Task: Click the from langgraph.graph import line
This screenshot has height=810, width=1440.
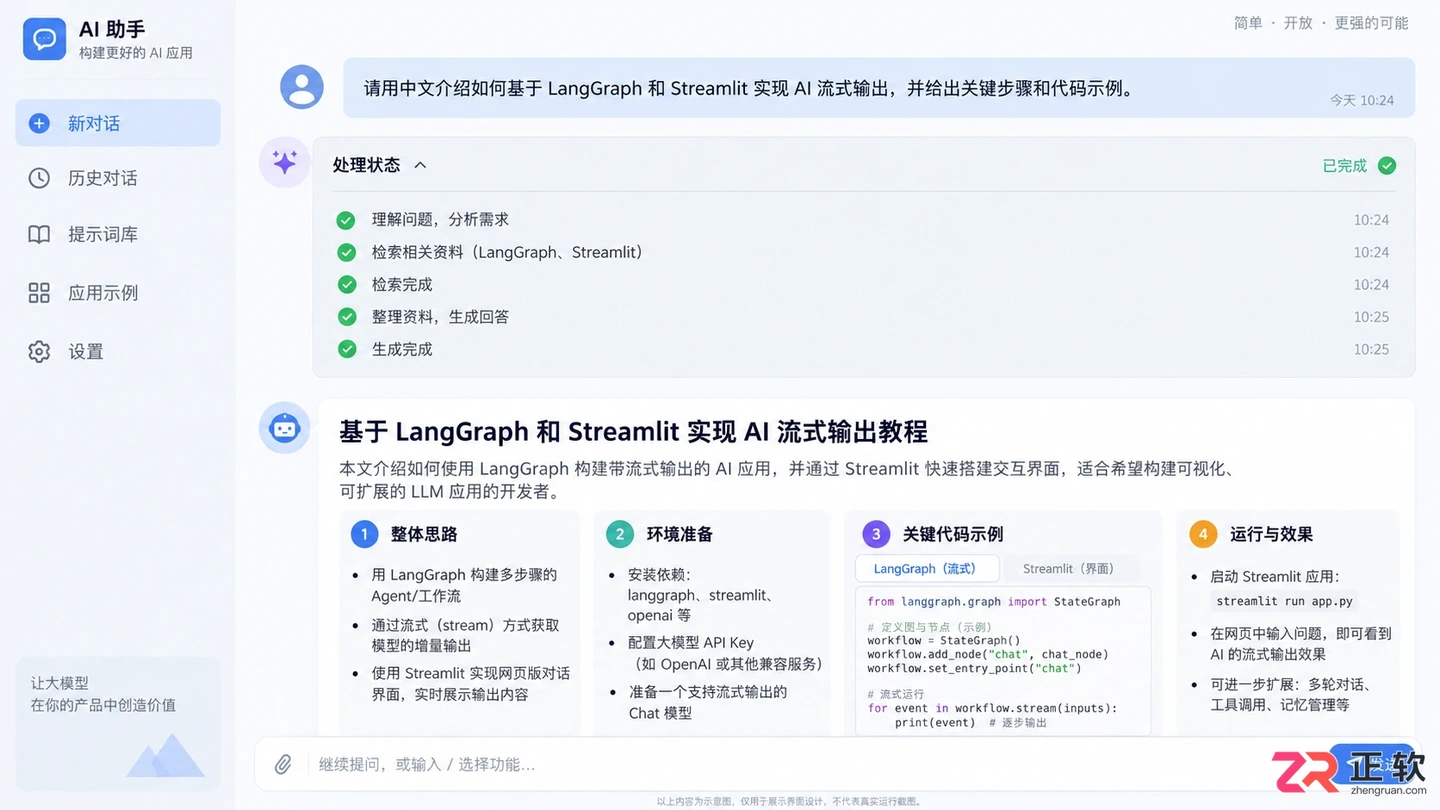Action: pyautogui.click(x=994, y=602)
